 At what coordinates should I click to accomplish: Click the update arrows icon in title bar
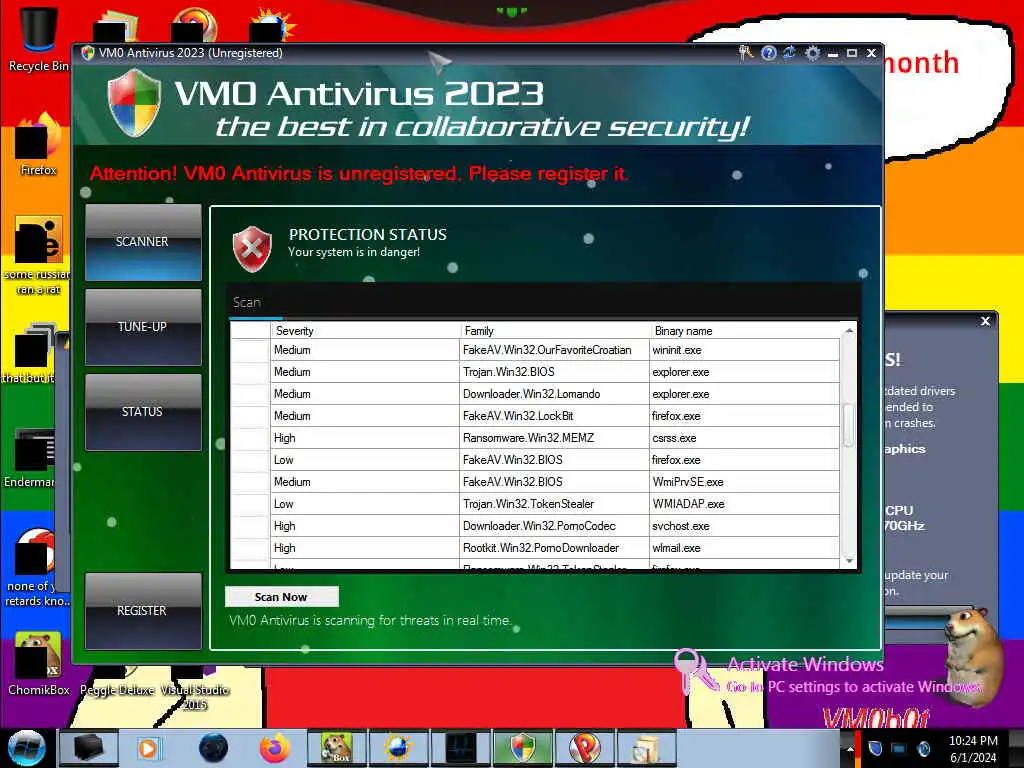click(x=790, y=53)
